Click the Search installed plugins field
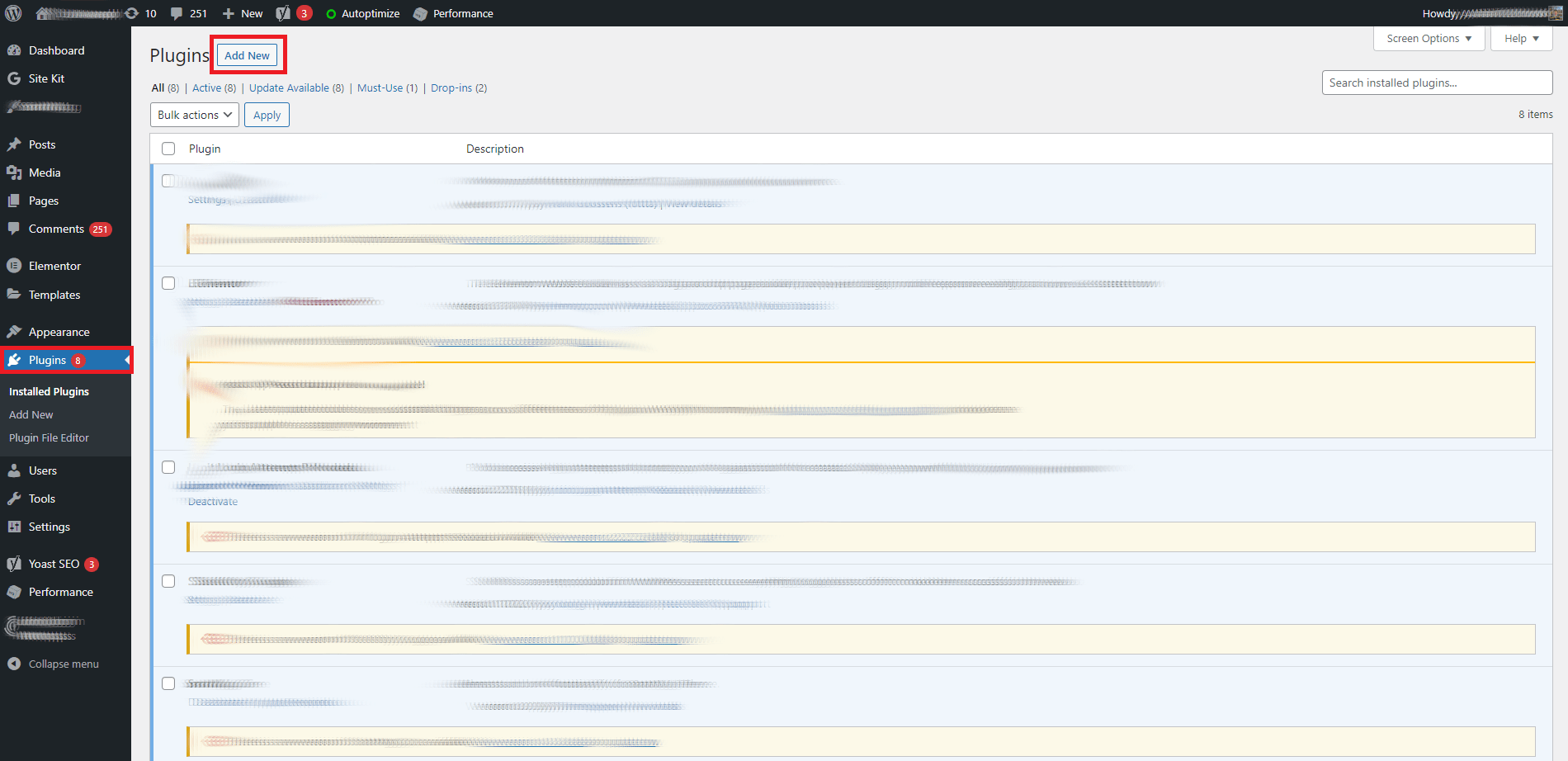The height and width of the screenshot is (761, 1568). [1437, 83]
